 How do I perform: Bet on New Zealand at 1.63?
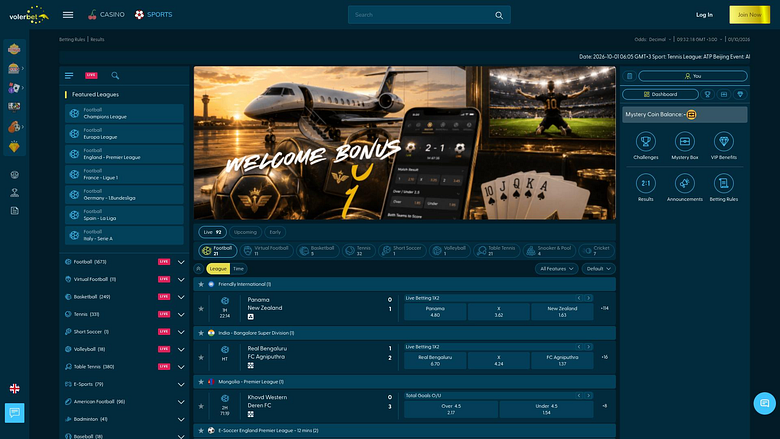(562, 312)
